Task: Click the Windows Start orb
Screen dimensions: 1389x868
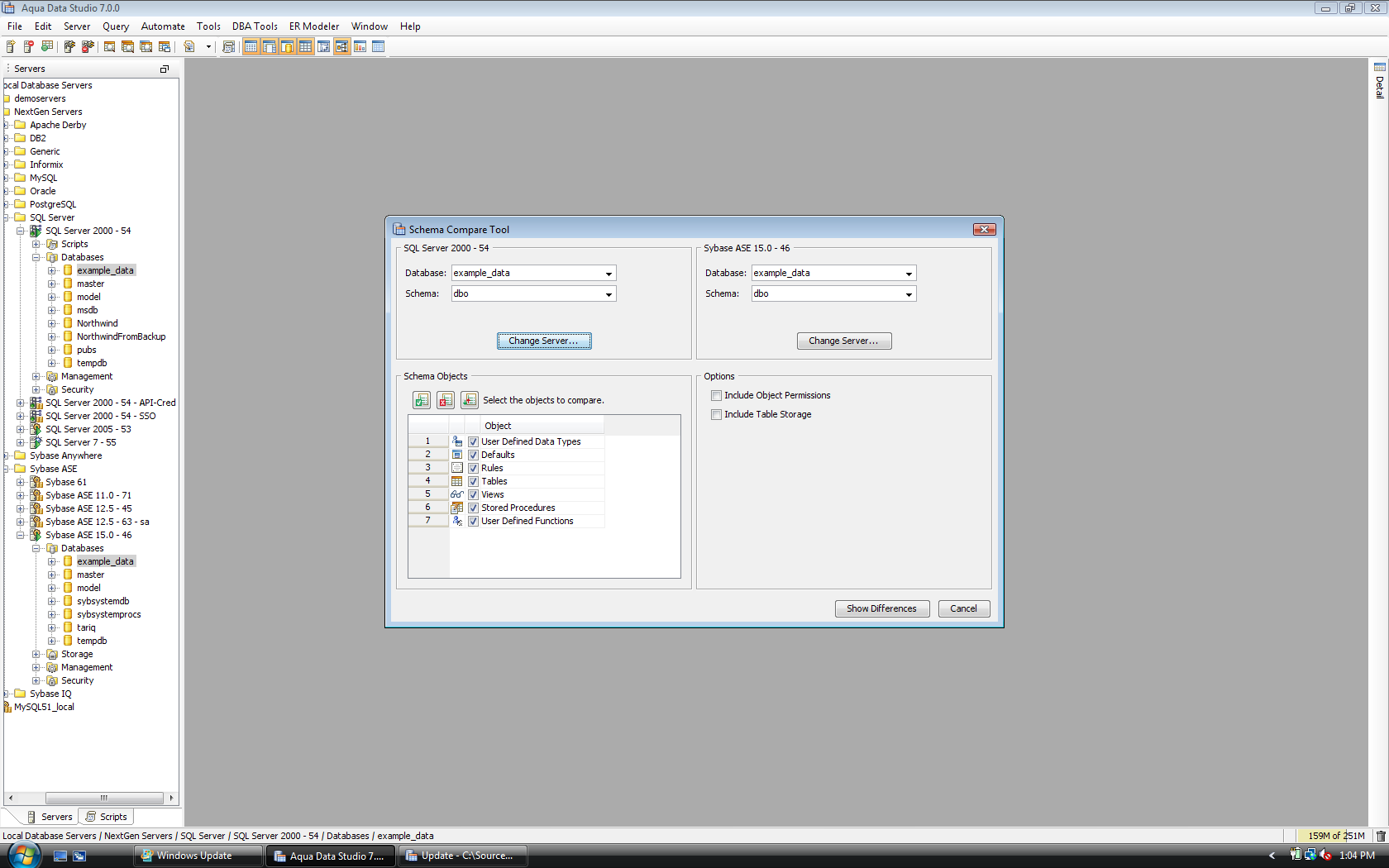Action: (23, 855)
